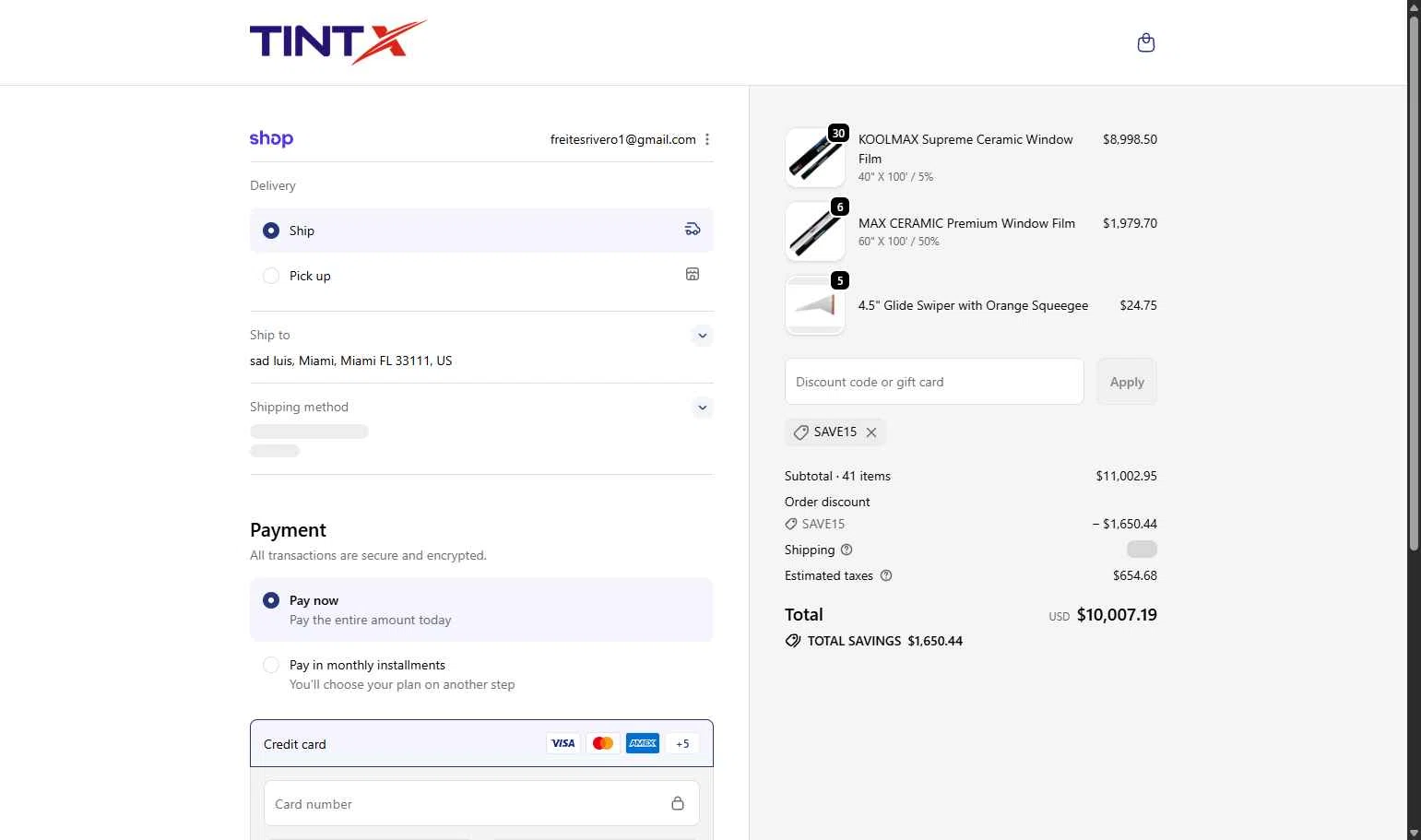Expand the Shipping method section

tap(703, 408)
